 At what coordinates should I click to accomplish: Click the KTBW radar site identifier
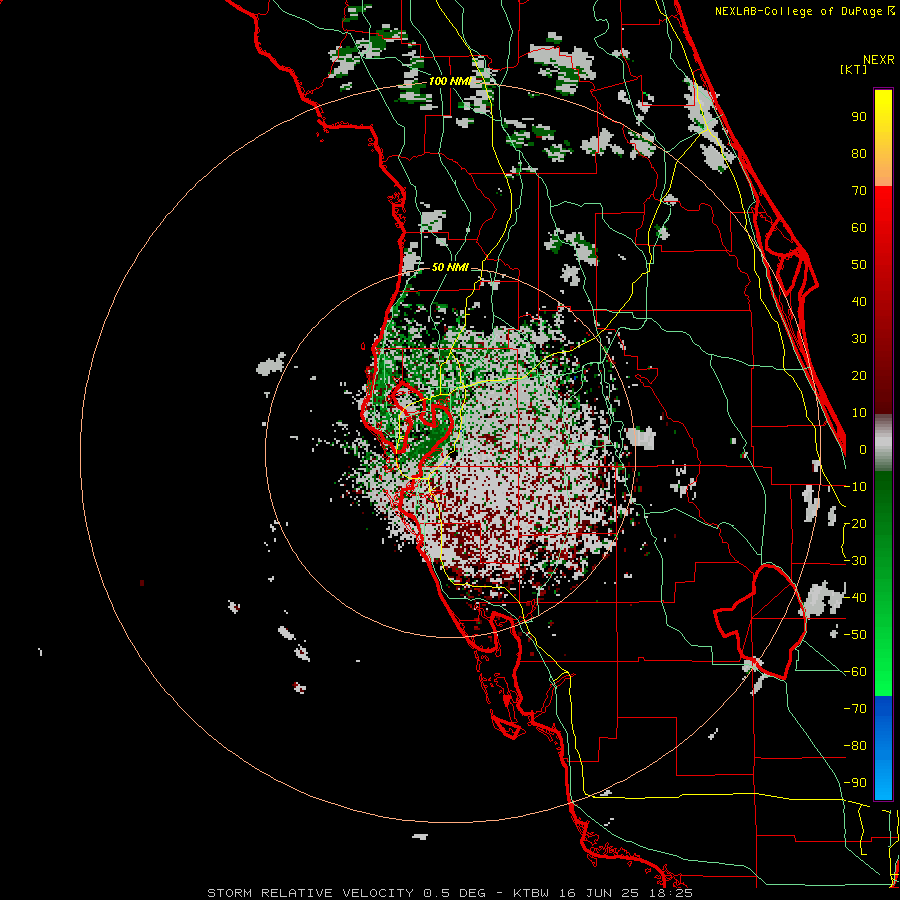(532, 893)
